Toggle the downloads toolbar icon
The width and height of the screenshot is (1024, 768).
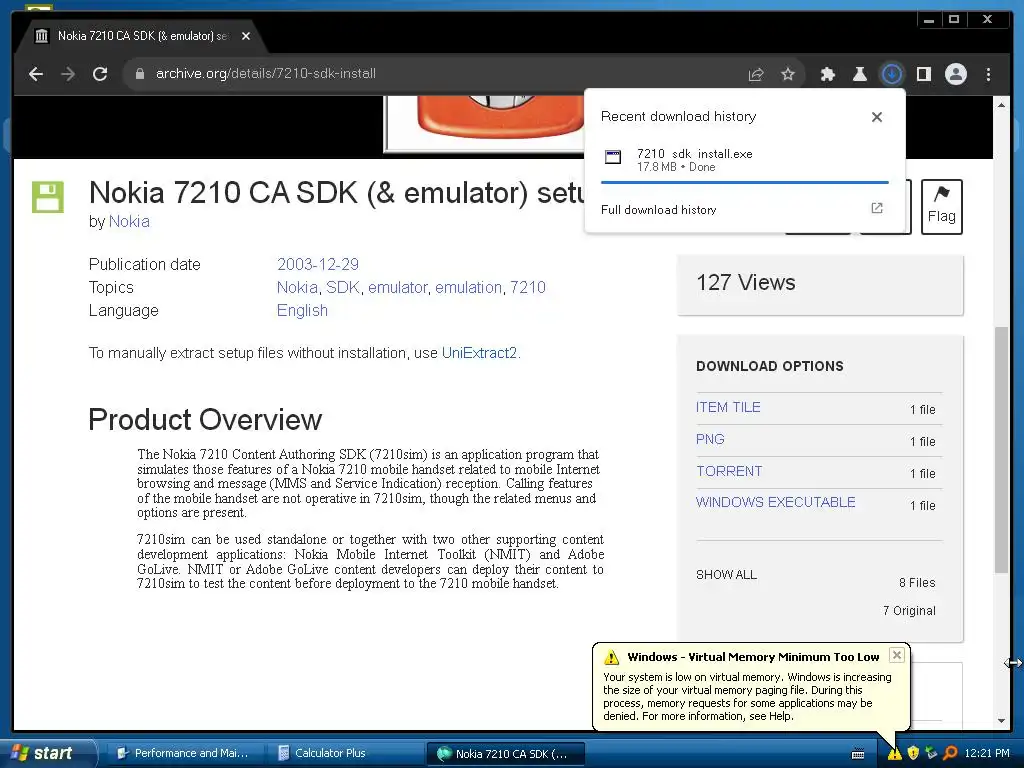[x=891, y=74]
